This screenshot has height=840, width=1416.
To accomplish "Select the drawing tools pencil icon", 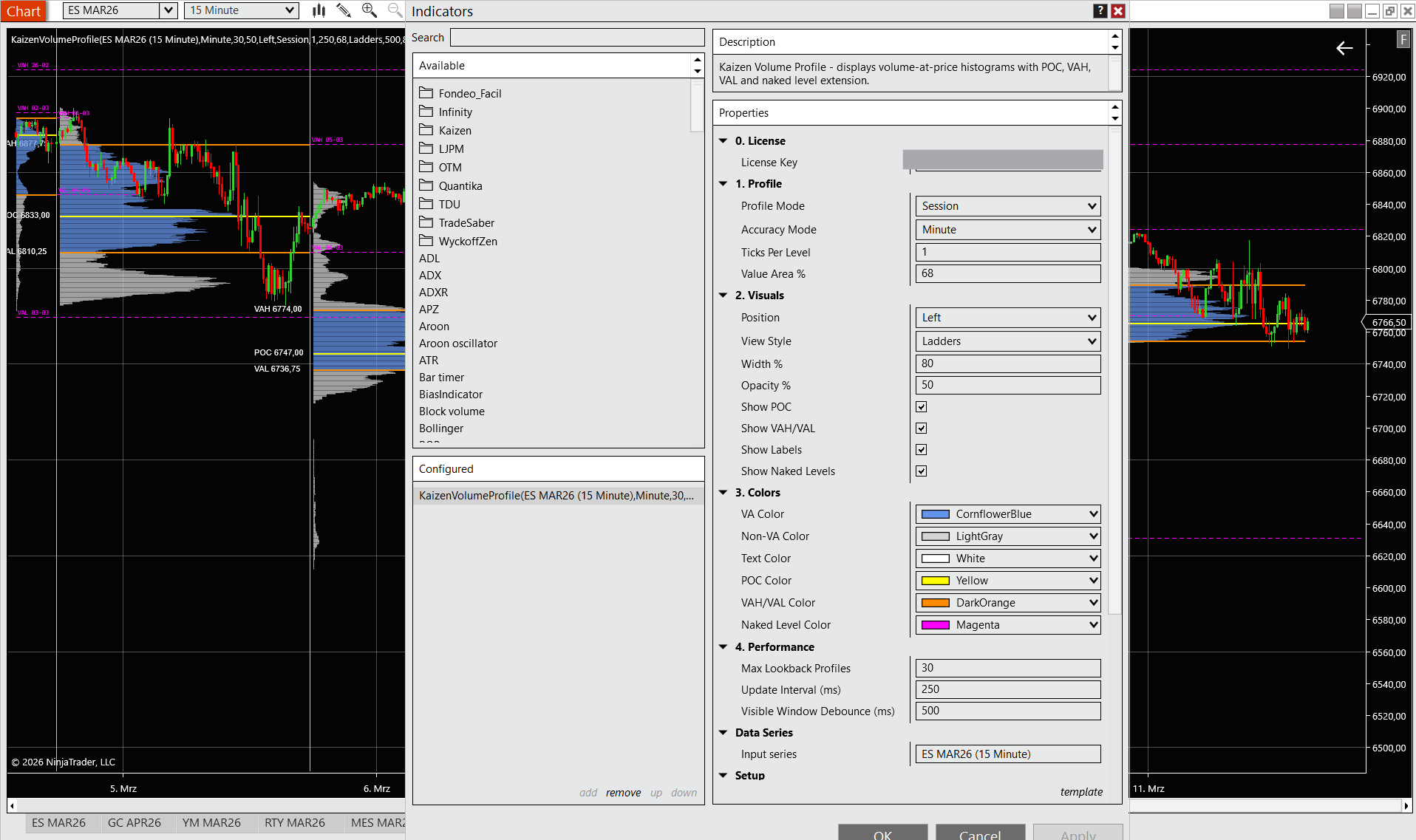I will point(344,10).
